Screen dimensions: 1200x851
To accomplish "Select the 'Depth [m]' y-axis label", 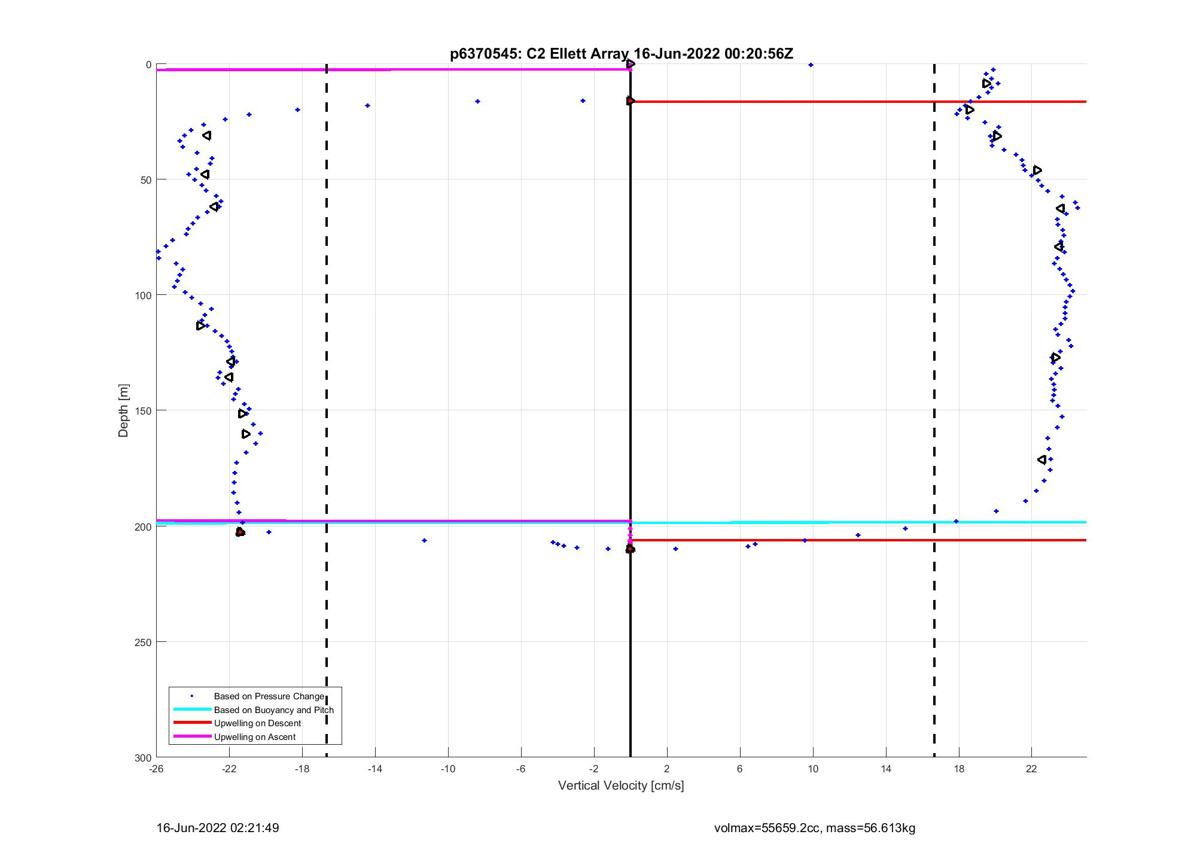I will [x=125, y=410].
